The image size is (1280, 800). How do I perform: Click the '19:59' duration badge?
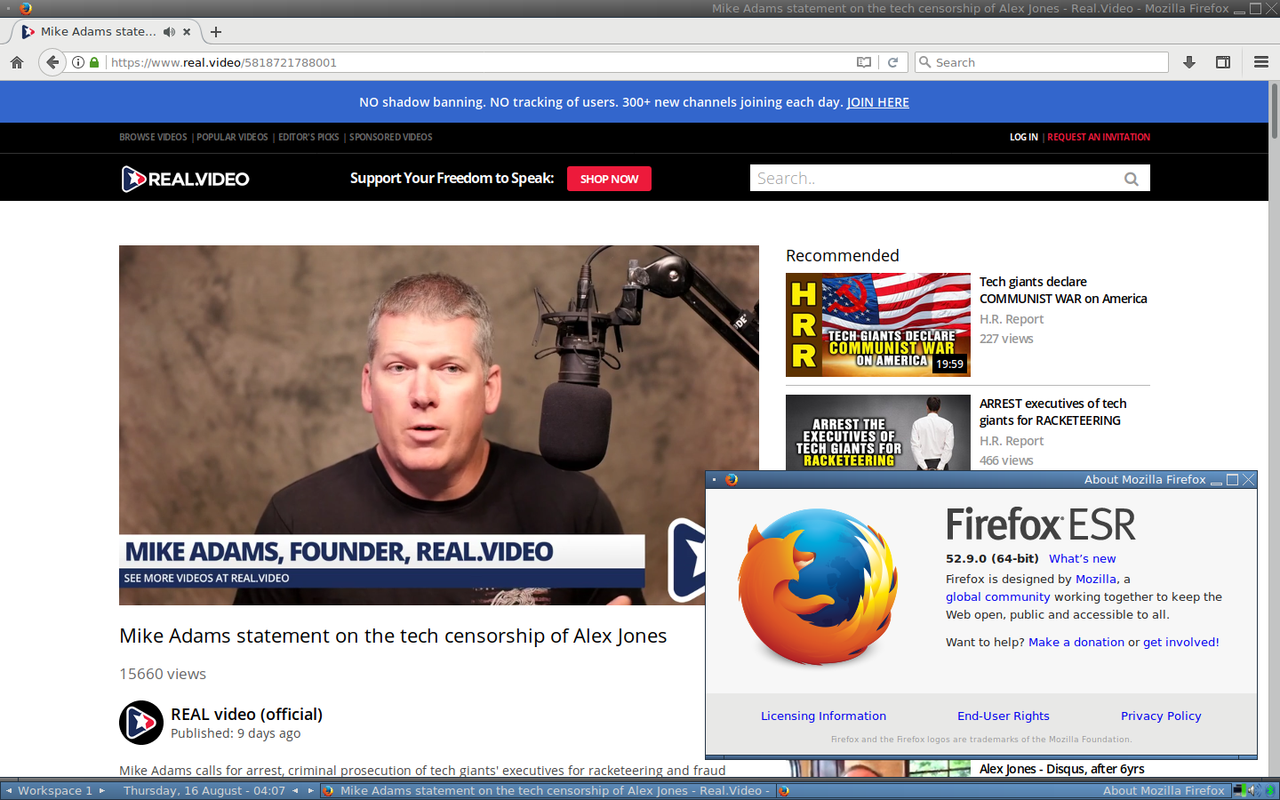tap(949, 364)
